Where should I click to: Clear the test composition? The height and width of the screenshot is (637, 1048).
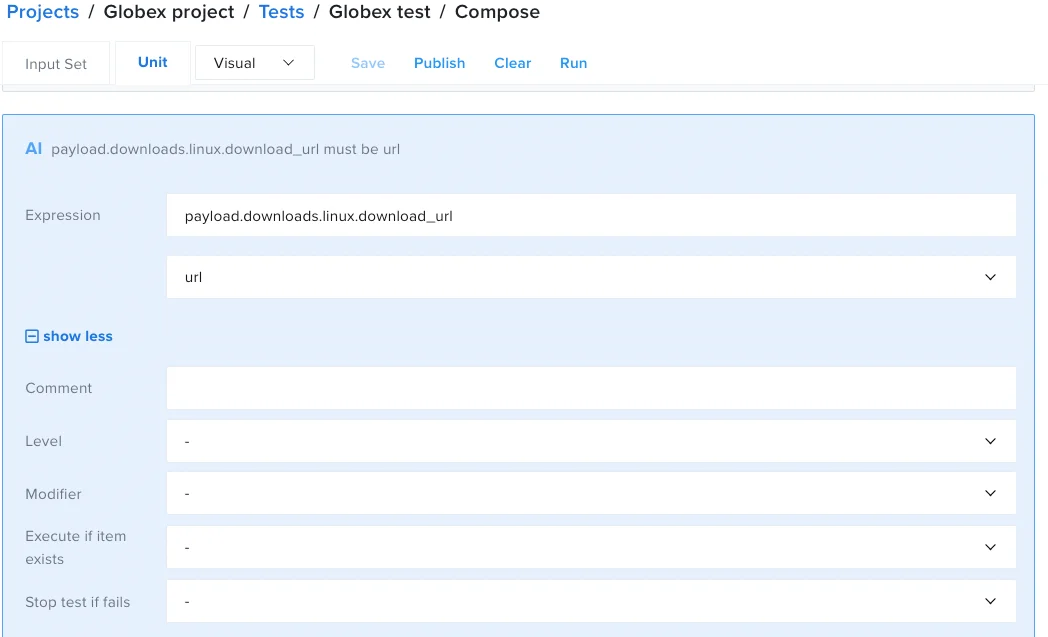513,63
